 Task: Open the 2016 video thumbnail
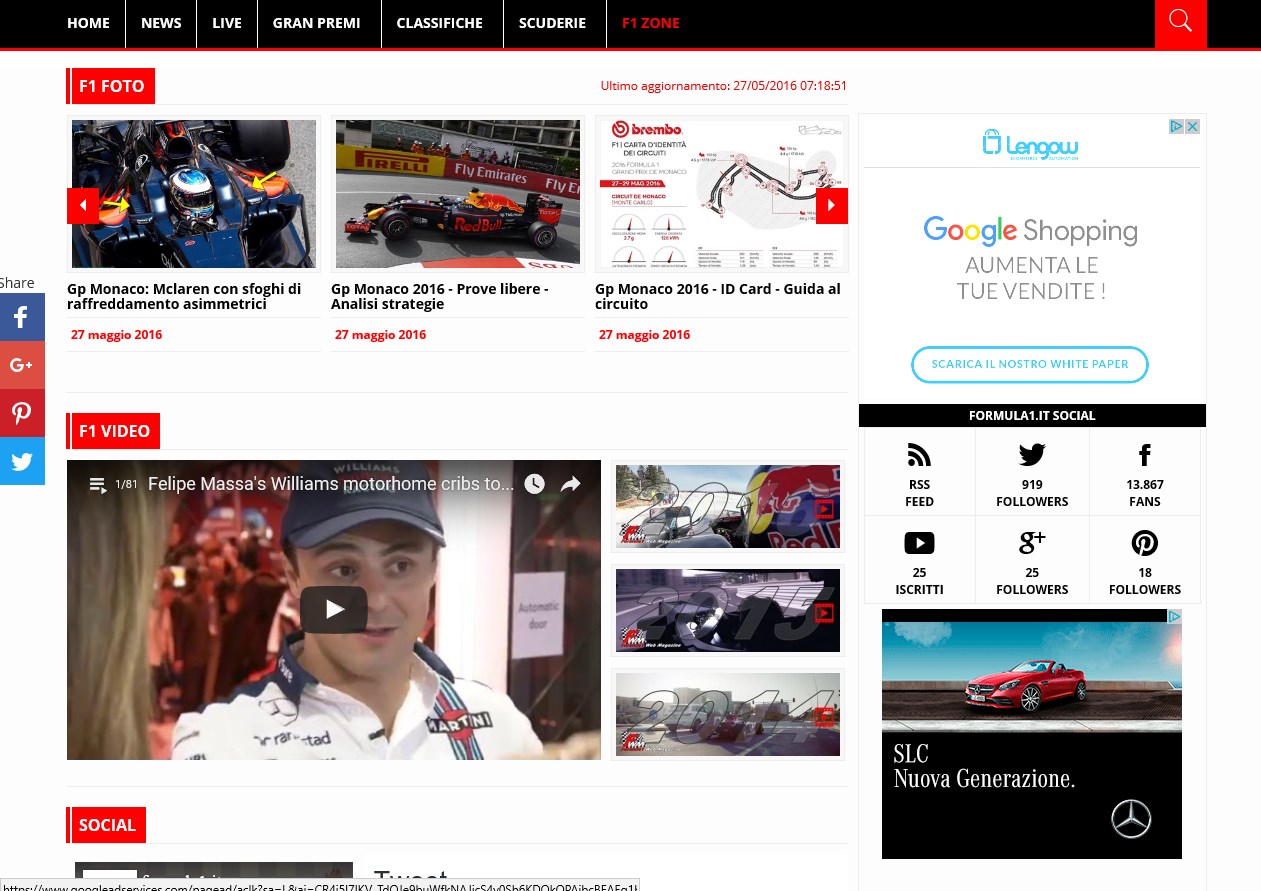click(x=728, y=506)
